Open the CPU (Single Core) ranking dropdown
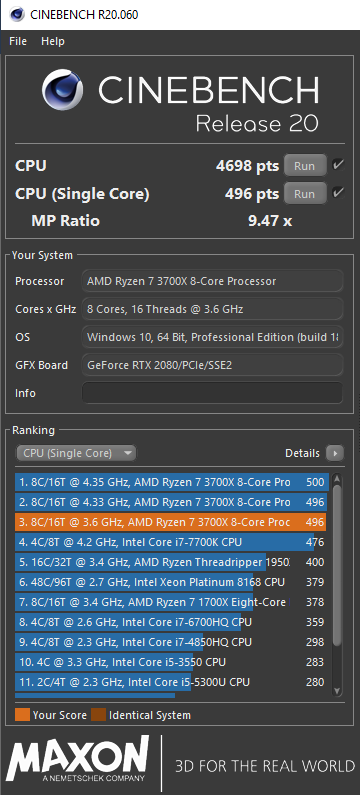 click(x=76, y=453)
